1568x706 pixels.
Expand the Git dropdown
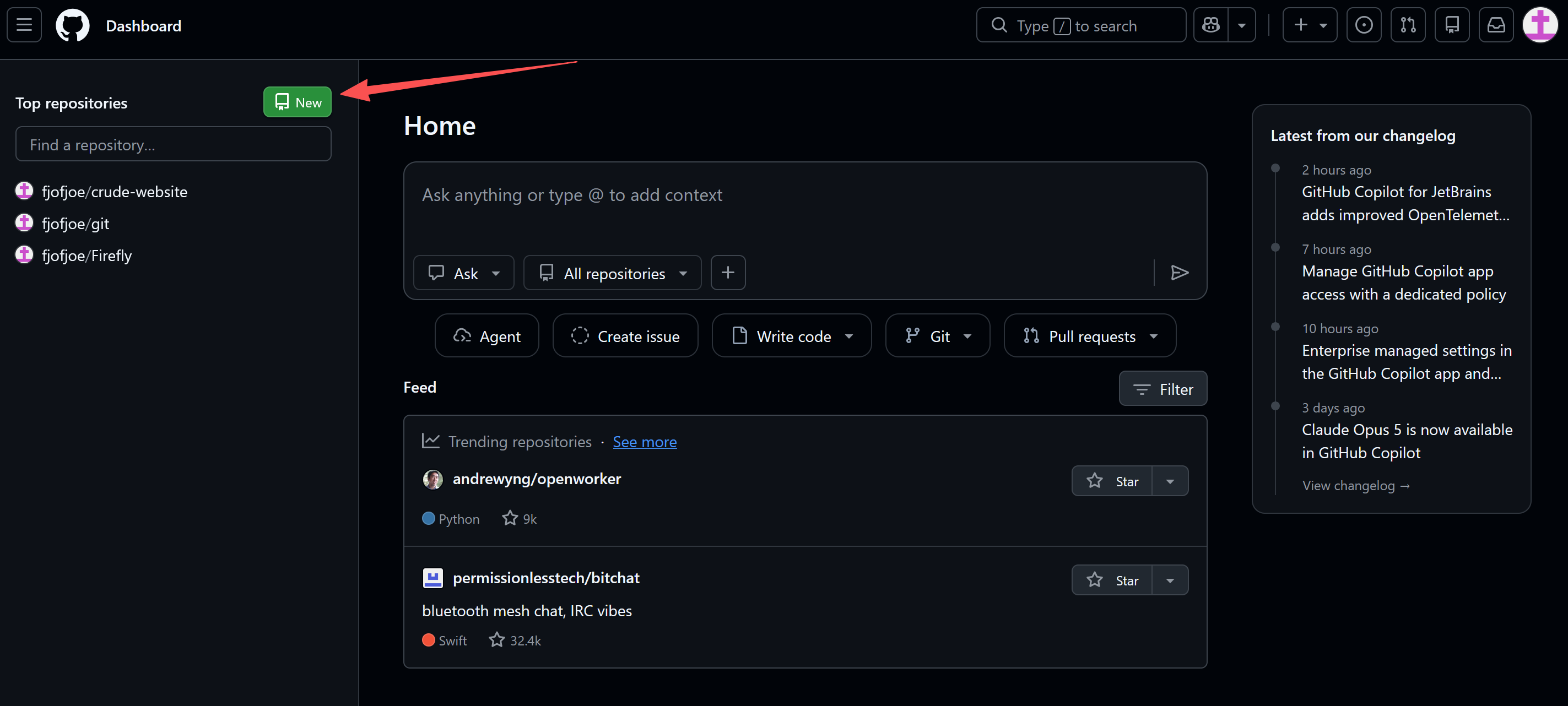point(937,335)
